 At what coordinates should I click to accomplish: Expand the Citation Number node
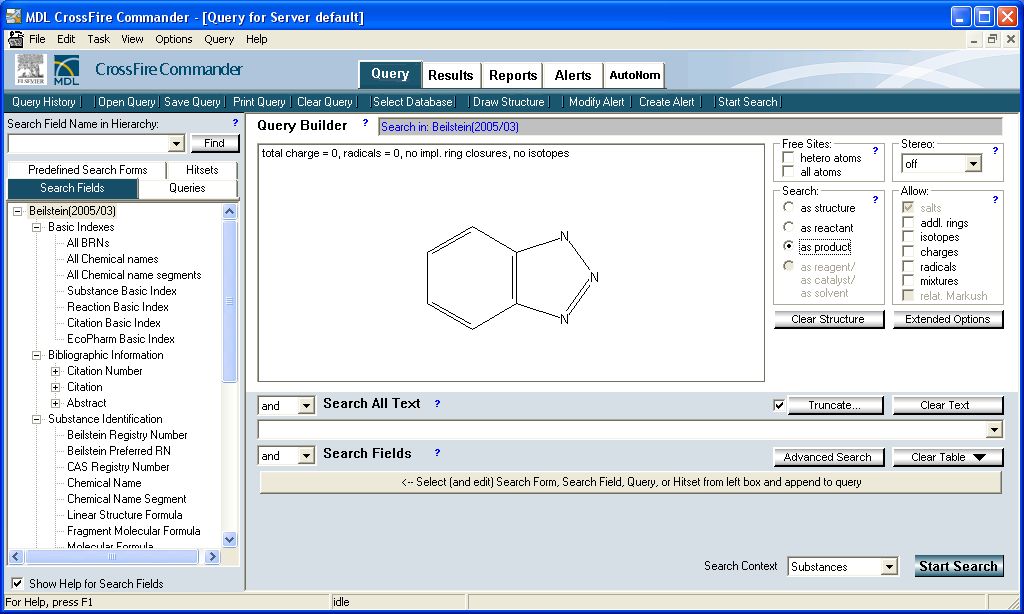(x=56, y=371)
